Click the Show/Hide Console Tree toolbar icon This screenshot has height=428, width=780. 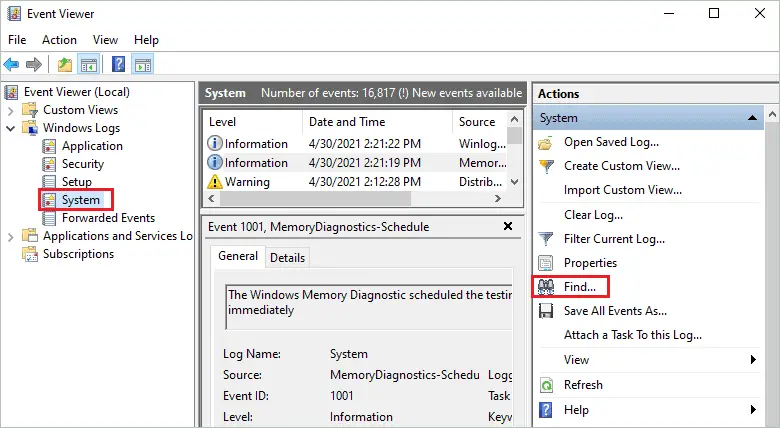(x=88, y=64)
